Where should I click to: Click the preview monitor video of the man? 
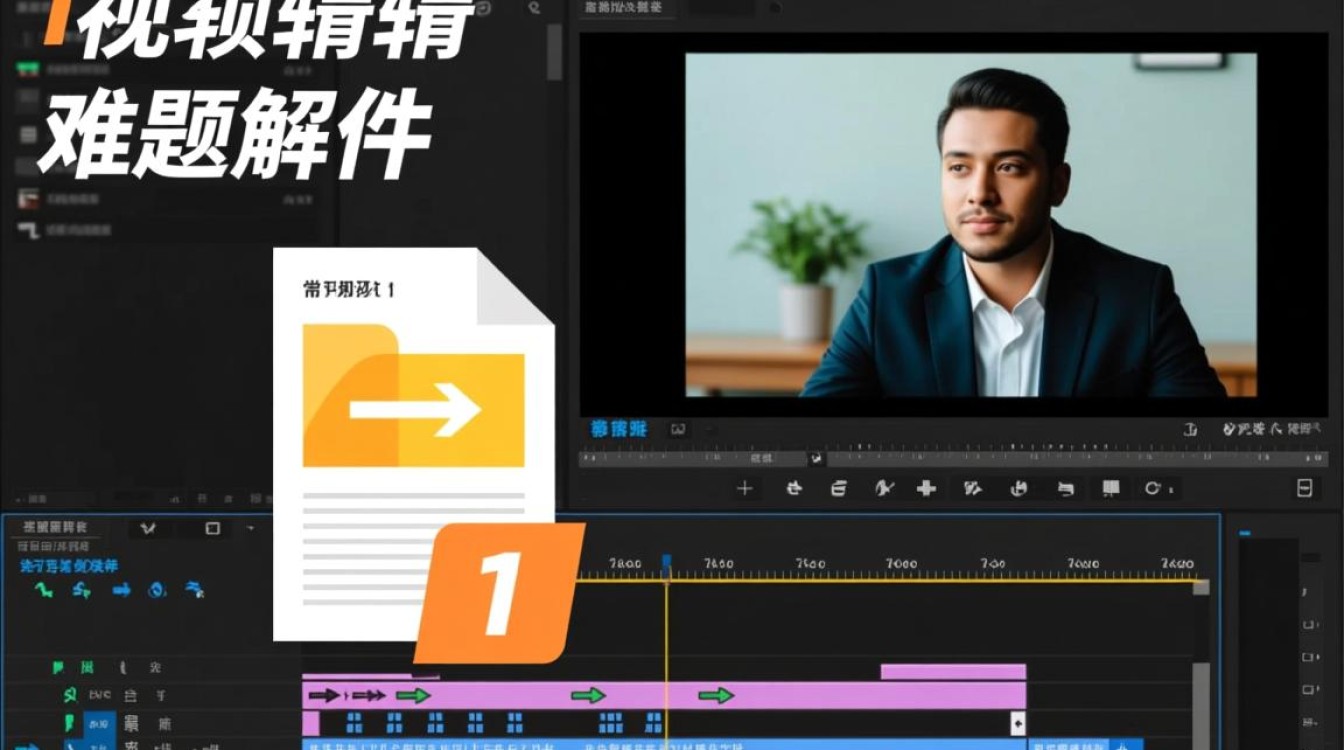(x=970, y=224)
